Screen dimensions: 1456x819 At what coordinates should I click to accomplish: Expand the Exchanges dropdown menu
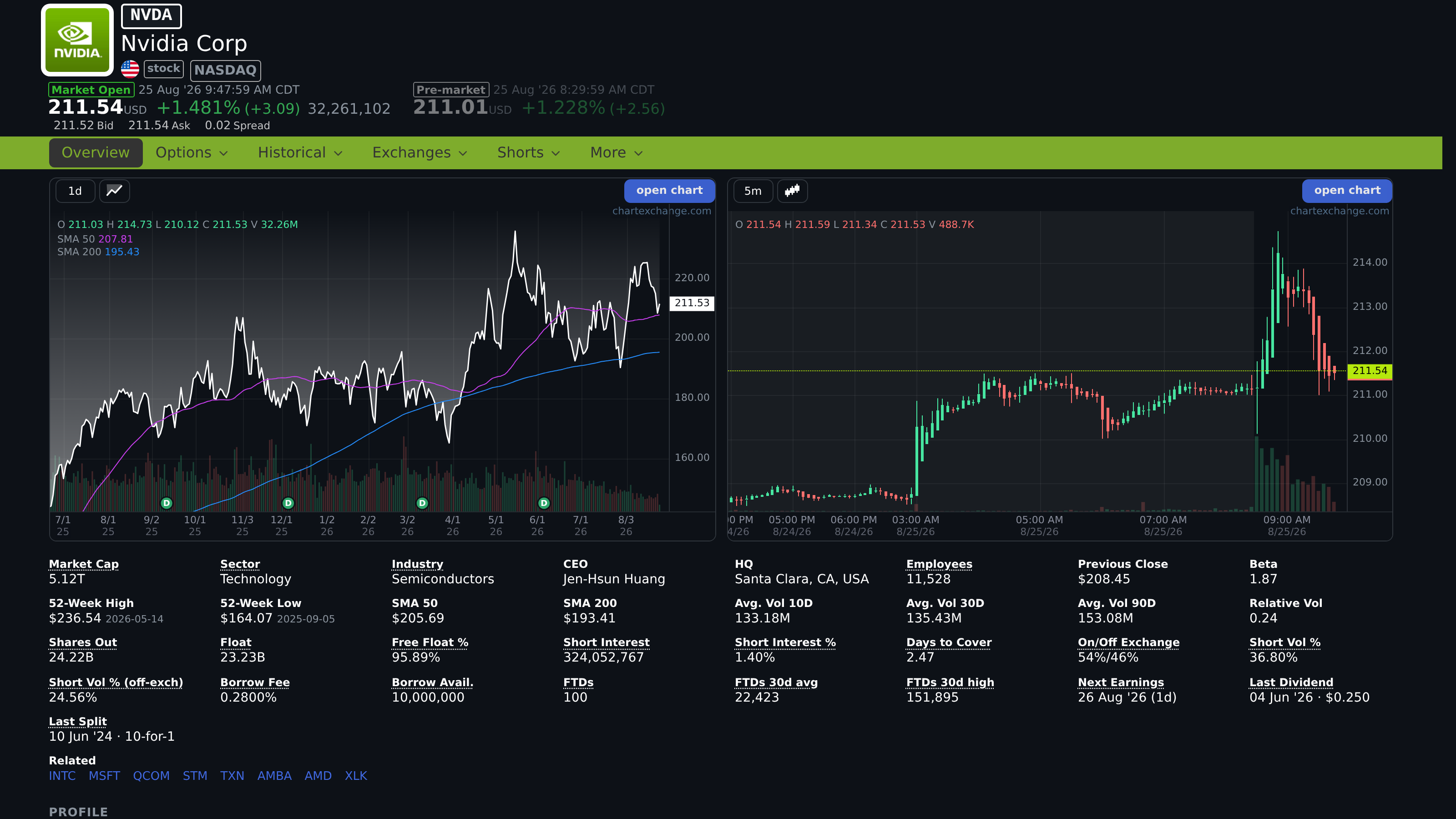pyautogui.click(x=420, y=152)
